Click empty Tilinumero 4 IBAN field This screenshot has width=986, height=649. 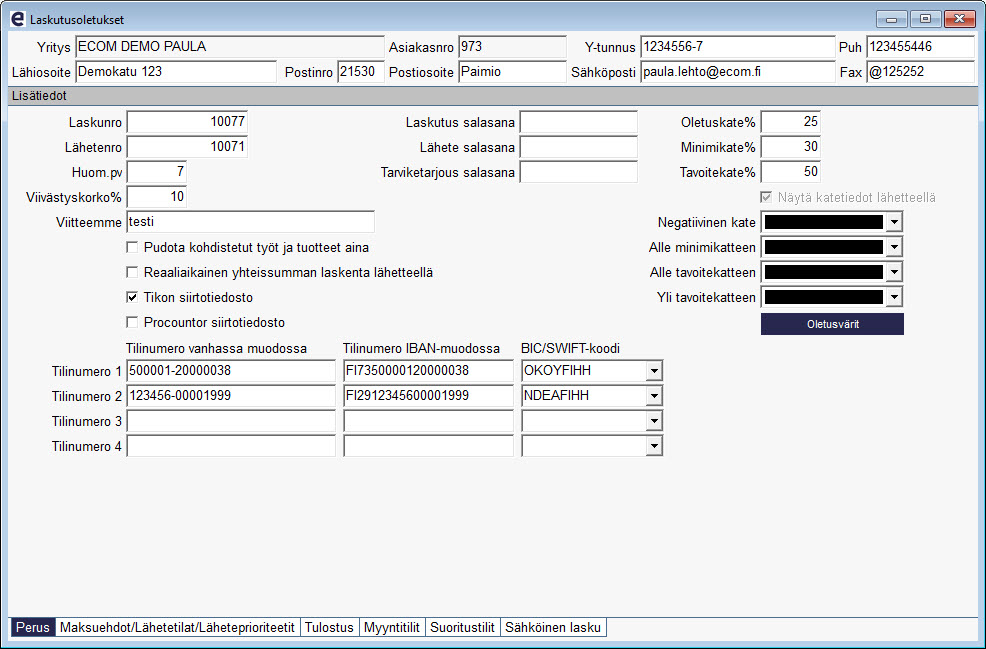pos(428,446)
